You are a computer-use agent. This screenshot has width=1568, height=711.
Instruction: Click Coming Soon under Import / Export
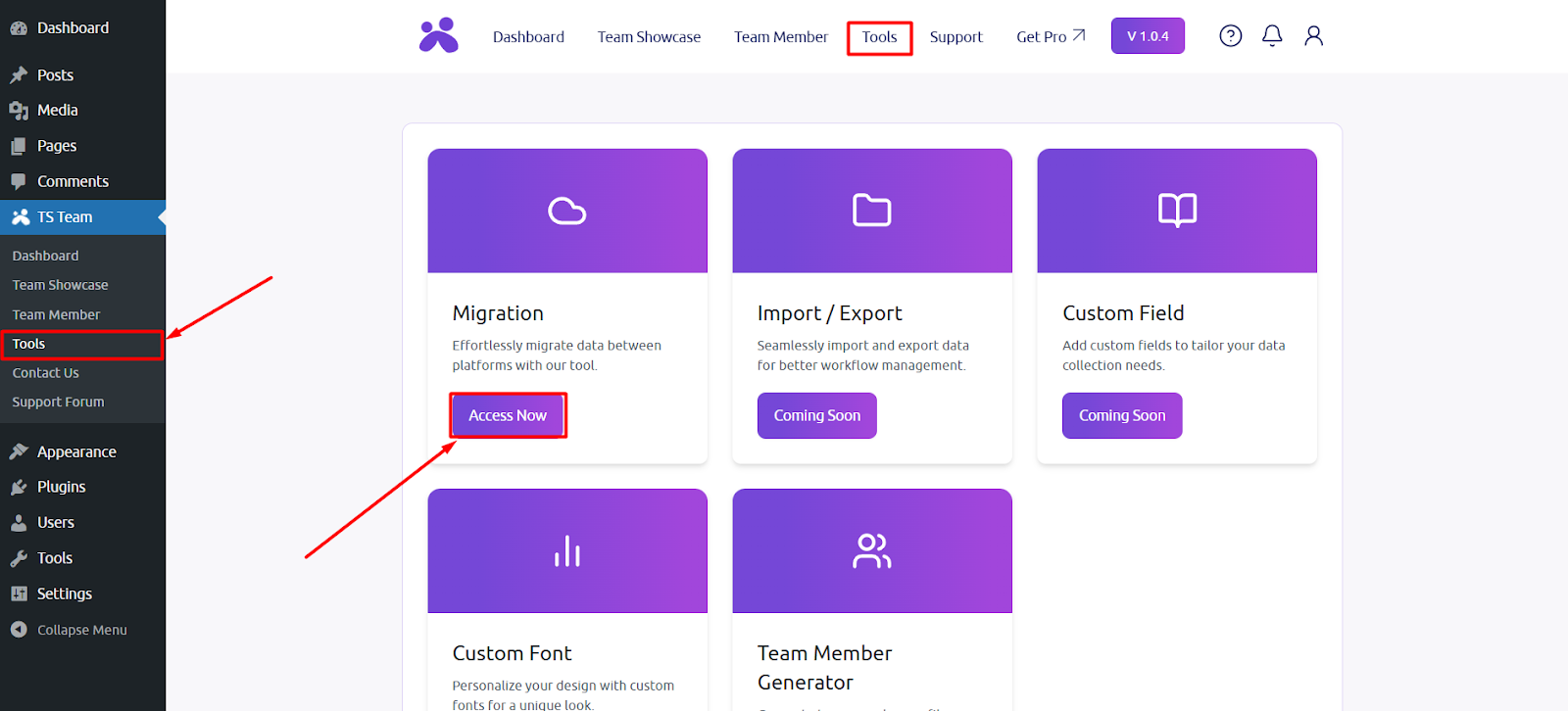click(816, 415)
